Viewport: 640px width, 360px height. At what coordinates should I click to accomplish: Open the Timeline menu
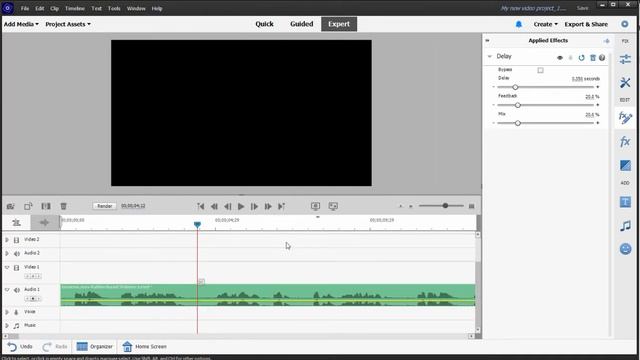pyautogui.click(x=75, y=8)
